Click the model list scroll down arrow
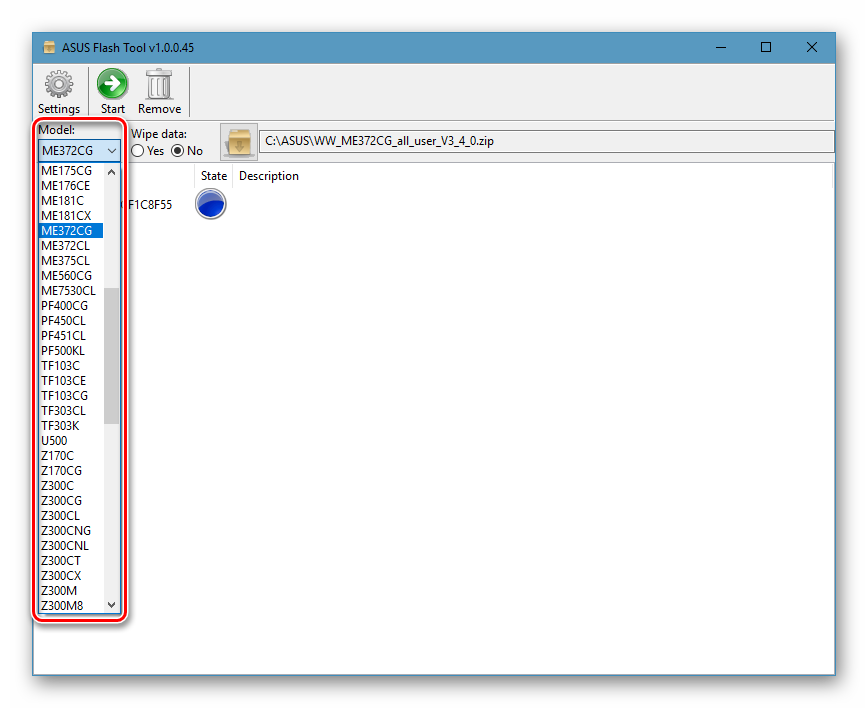The height and width of the screenshot is (708, 868). pos(111,605)
